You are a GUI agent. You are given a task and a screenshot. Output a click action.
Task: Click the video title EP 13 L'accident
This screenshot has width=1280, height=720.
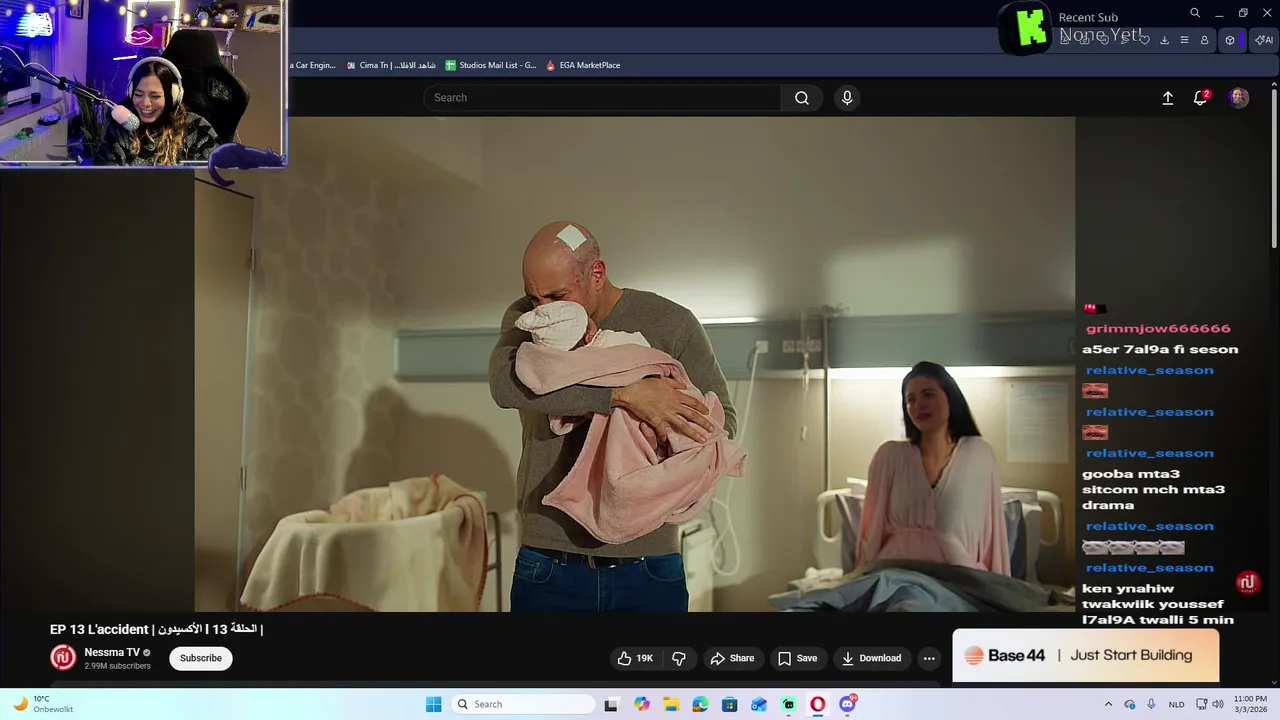(156, 629)
